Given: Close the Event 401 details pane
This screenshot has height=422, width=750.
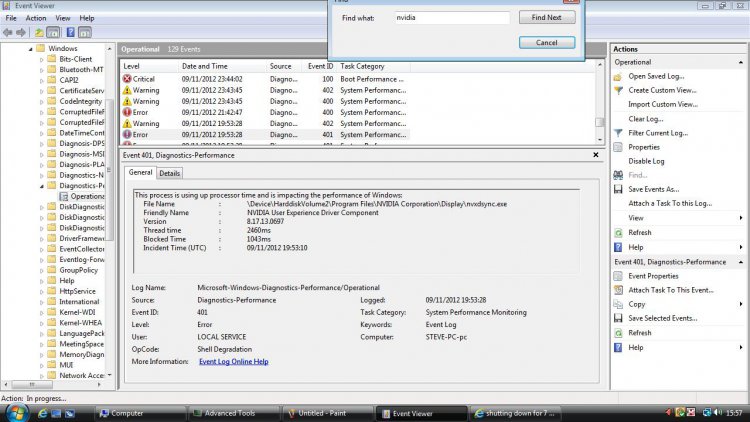Looking at the screenshot, I should click(596, 155).
